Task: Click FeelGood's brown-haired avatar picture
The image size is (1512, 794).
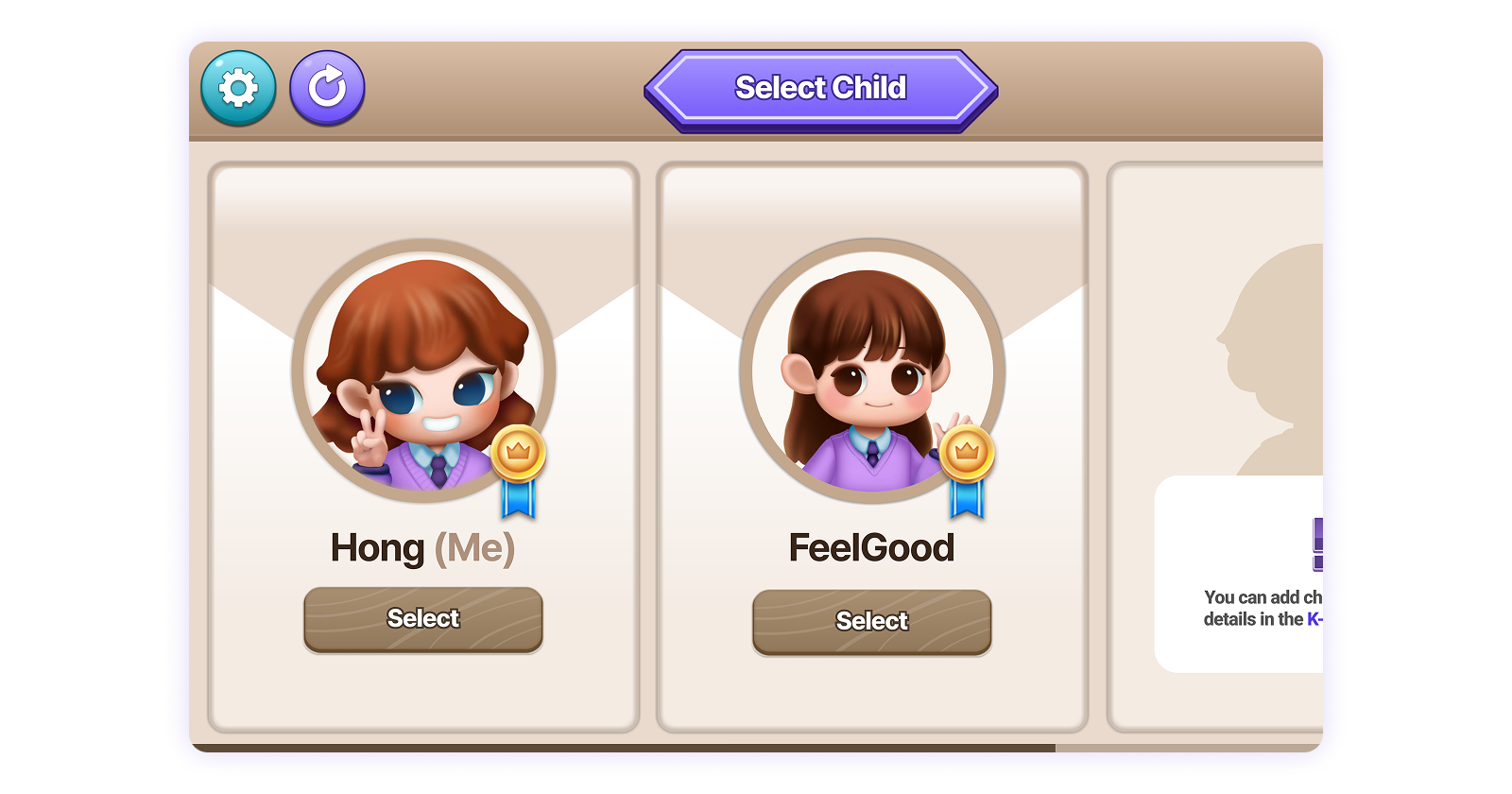Action: coord(872,371)
